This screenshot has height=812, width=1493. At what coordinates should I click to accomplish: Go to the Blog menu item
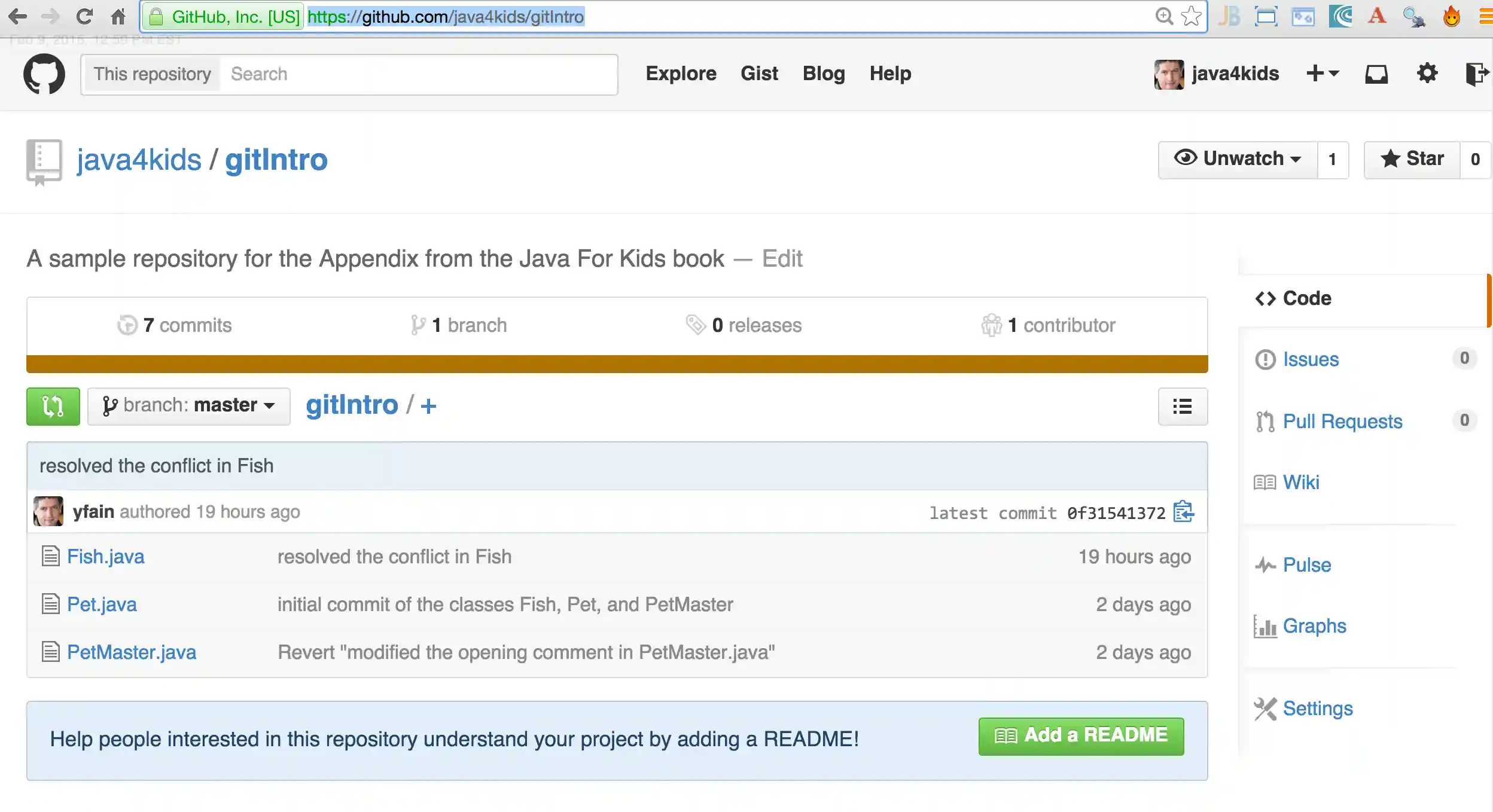click(x=823, y=73)
